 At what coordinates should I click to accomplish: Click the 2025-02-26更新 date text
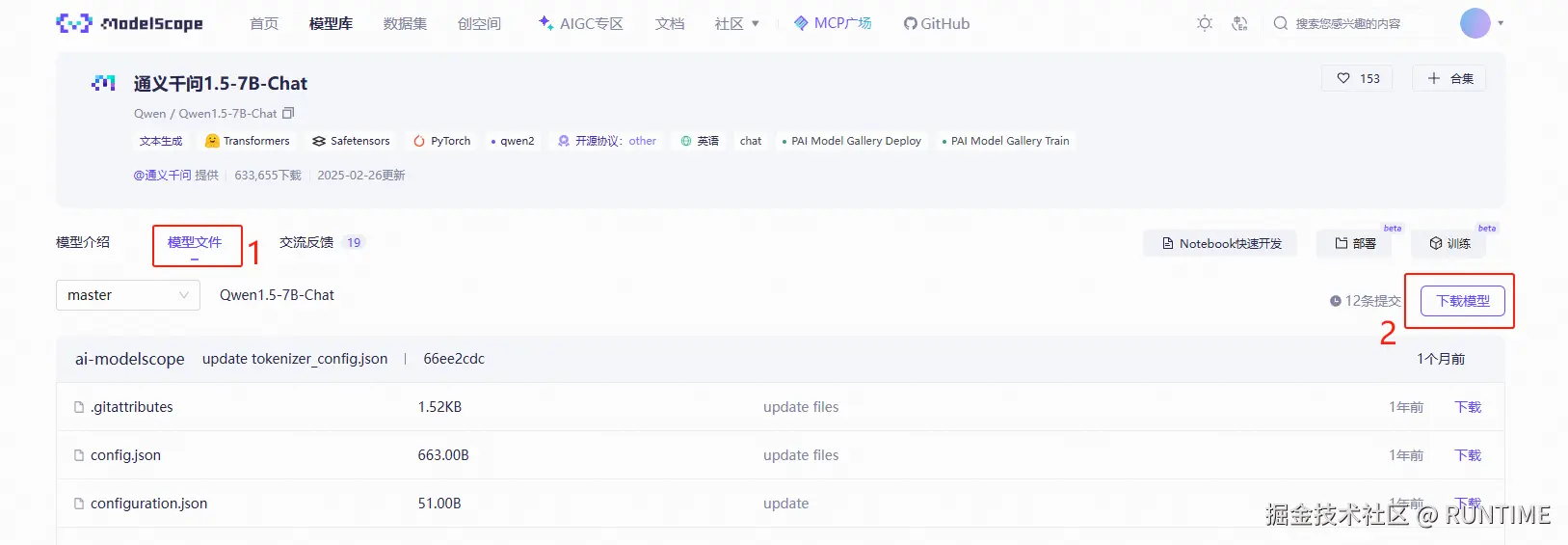pos(361,176)
